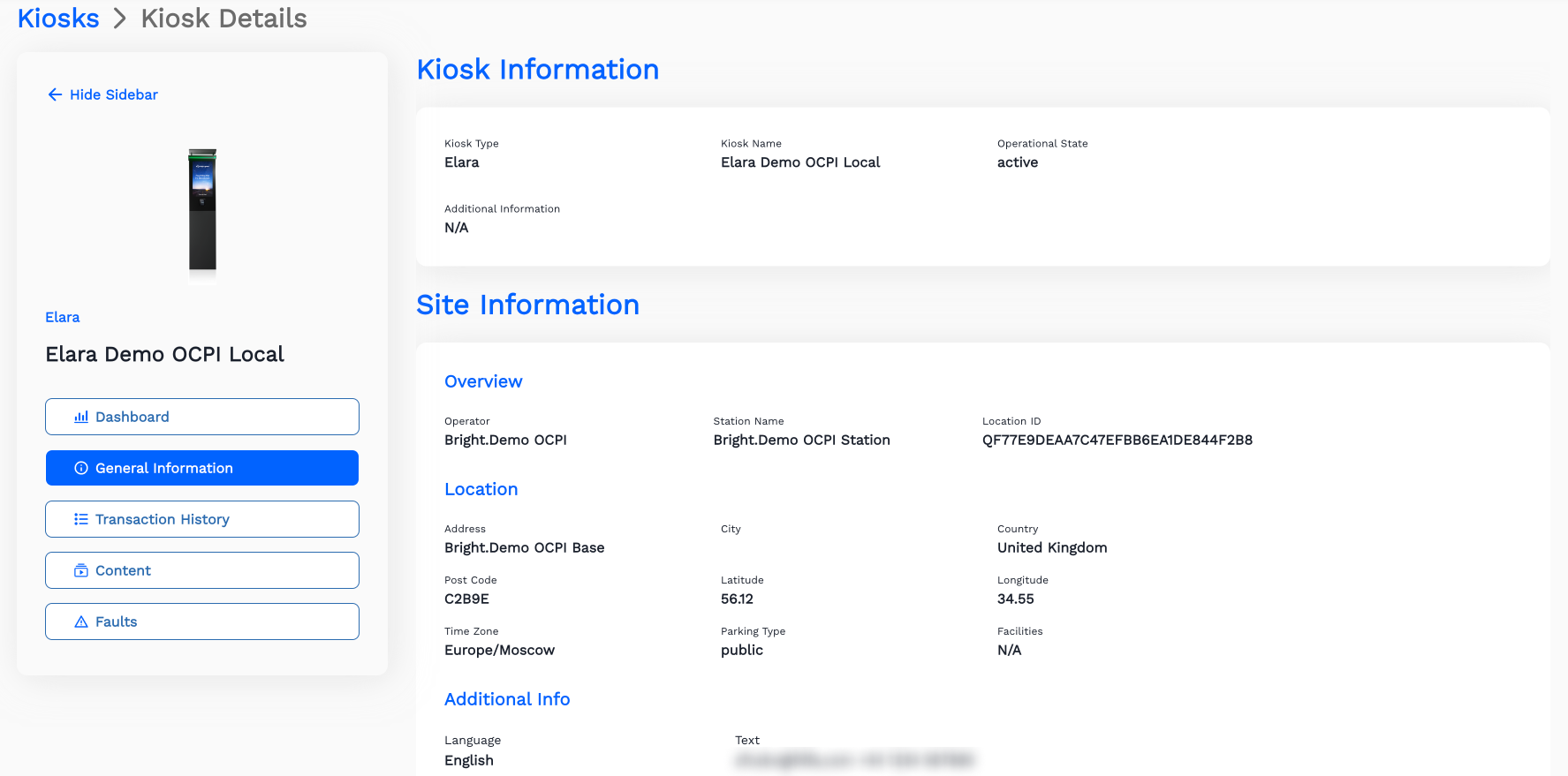Click the back arrow icon beside Hide Sidebar
This screenshot has width=1568, height=776.
55,94
